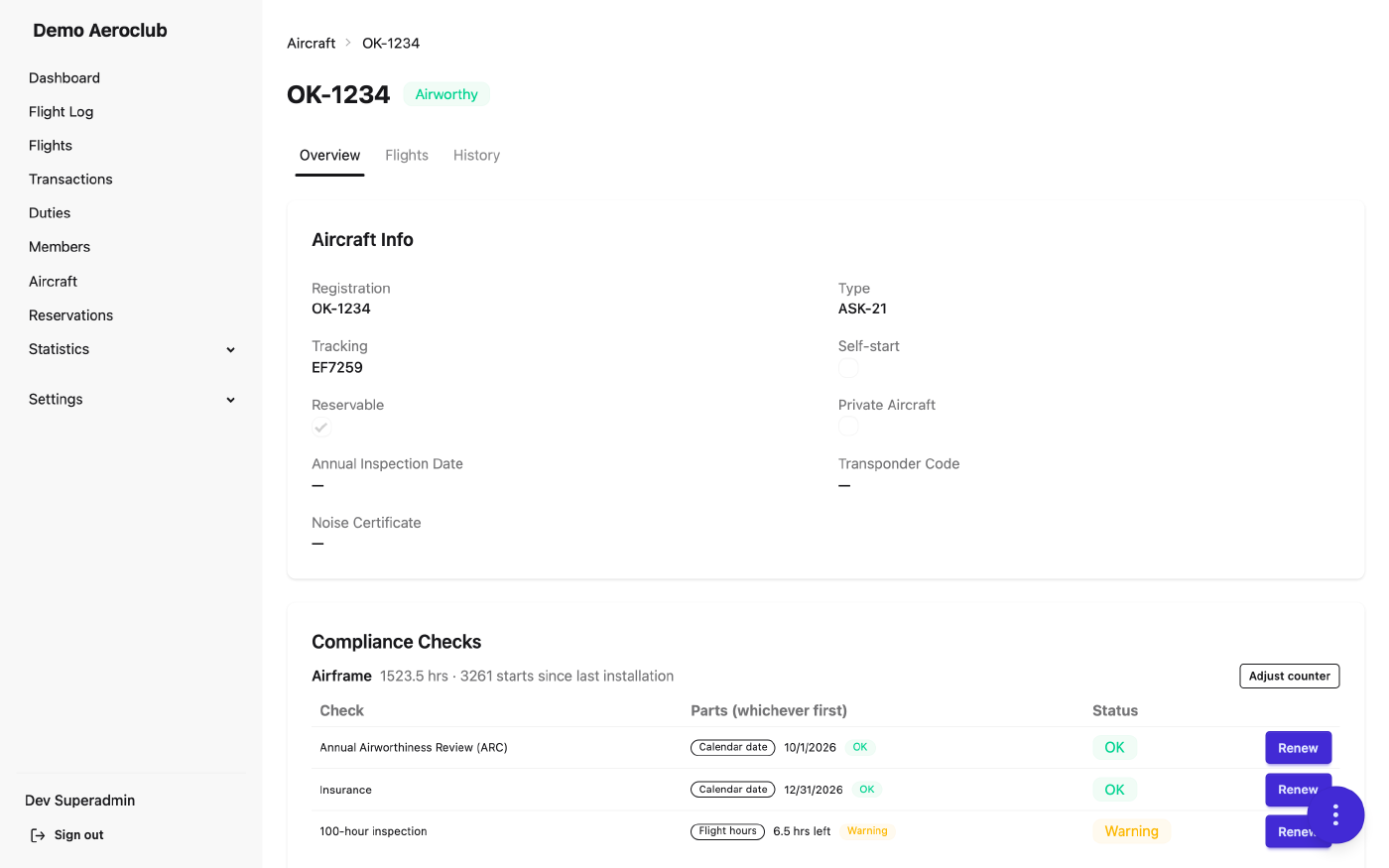
Task: Select the Overview tab
Action: click(x=329, y=156)
